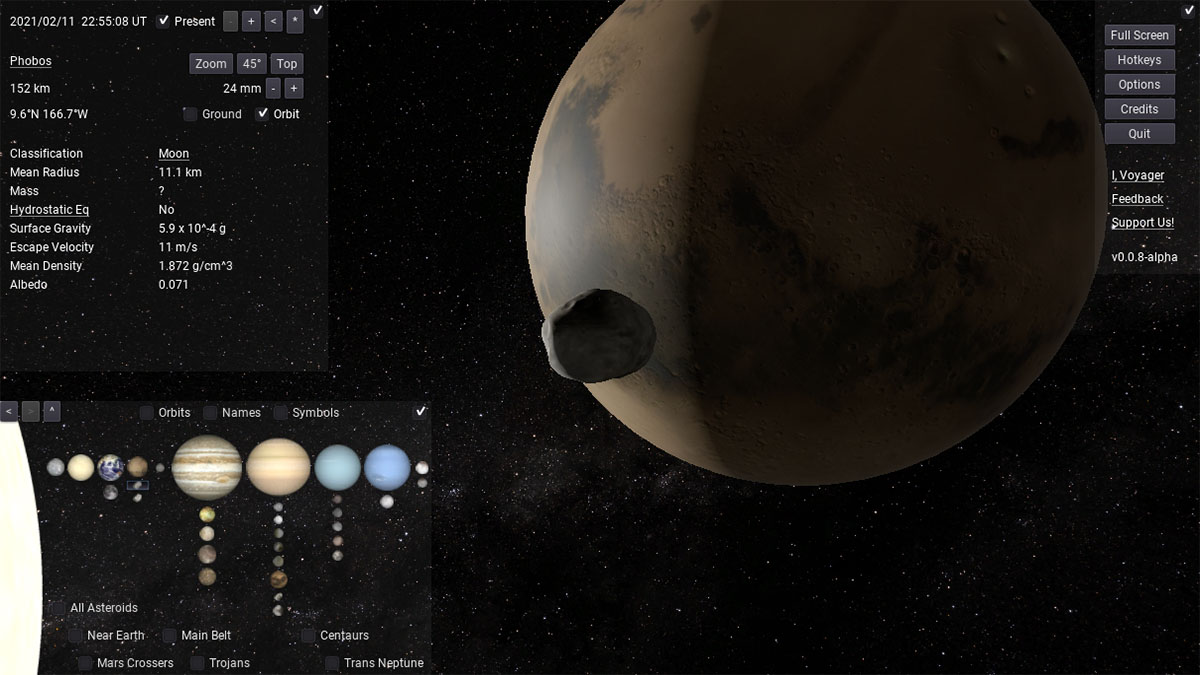Open the Credits screen
This screenshot has width=1200, height=675.
tap(1139, 109)
